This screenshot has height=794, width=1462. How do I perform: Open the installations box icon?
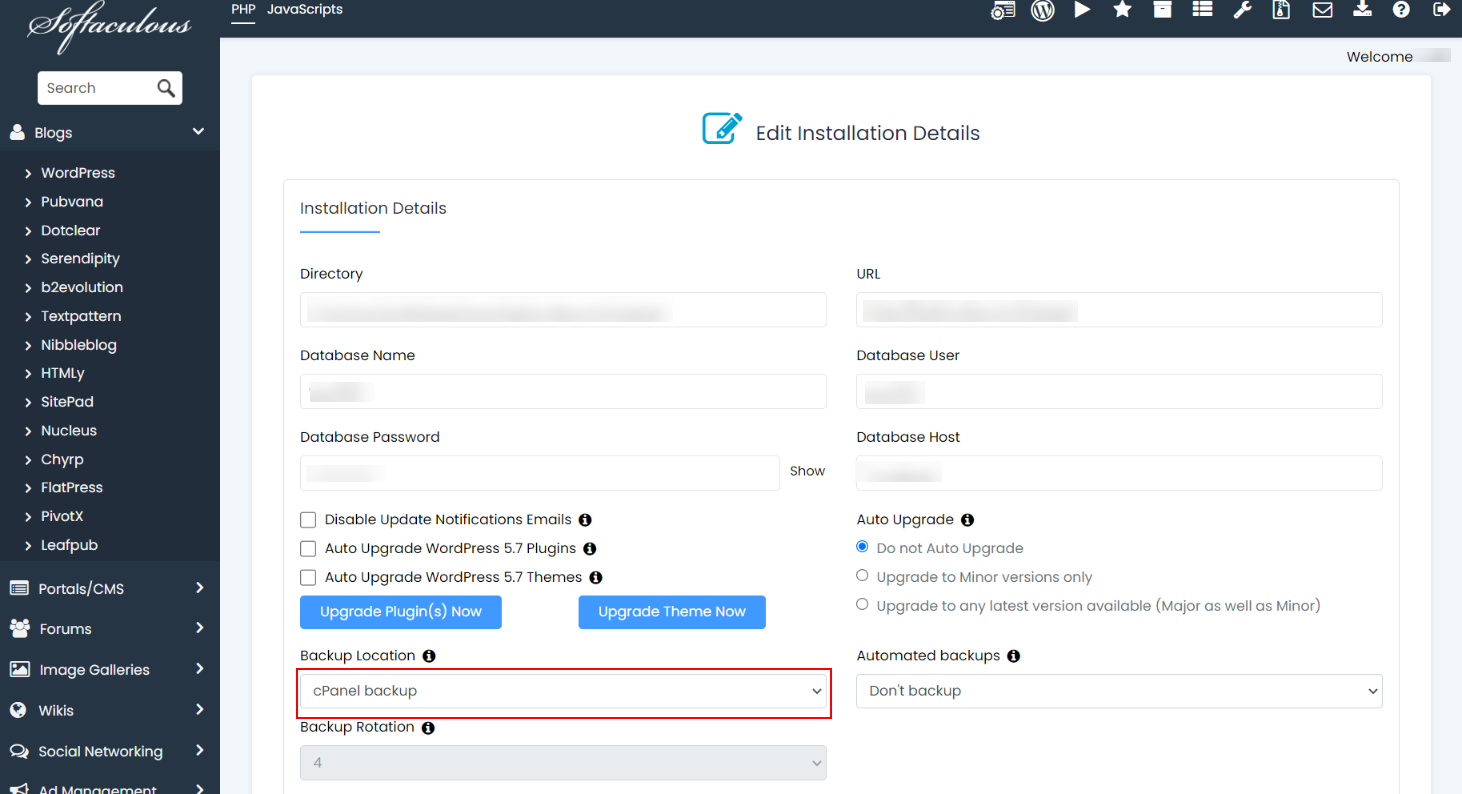pos(1162,10)
